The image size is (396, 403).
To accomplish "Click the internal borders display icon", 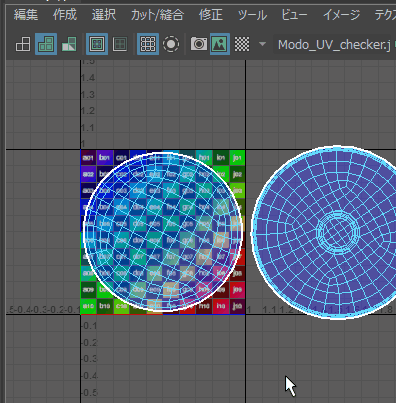I will [120, 44].
